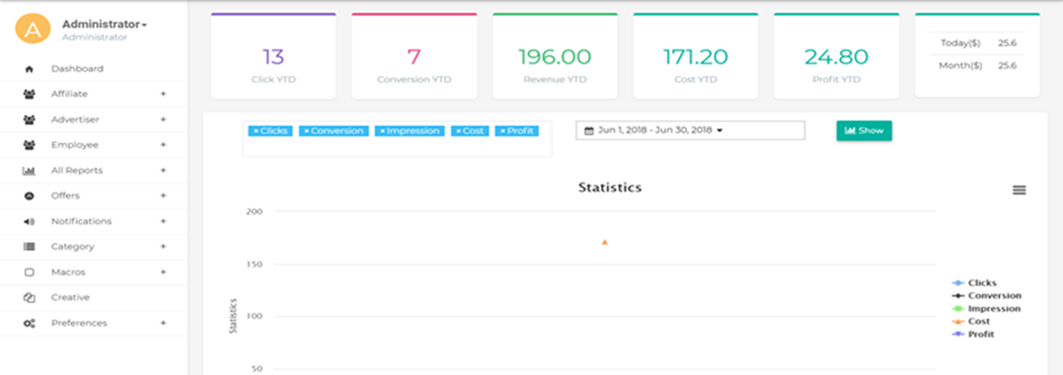Click inside the metrics tag input box

(x=397, y=139)
